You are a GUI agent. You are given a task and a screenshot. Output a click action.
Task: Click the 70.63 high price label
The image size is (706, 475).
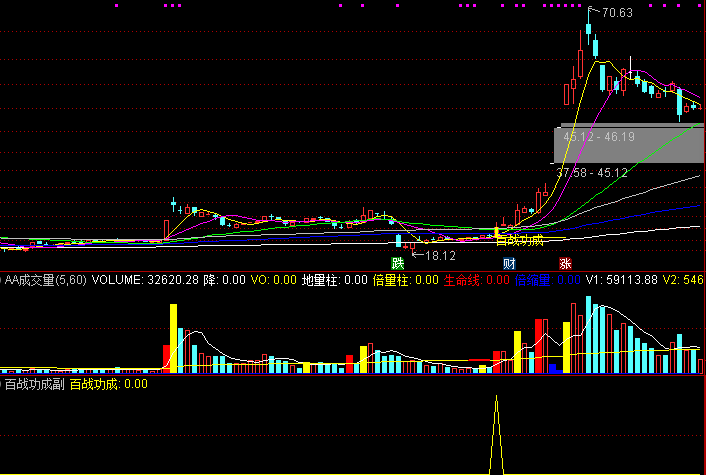click(x=617, y=13)
